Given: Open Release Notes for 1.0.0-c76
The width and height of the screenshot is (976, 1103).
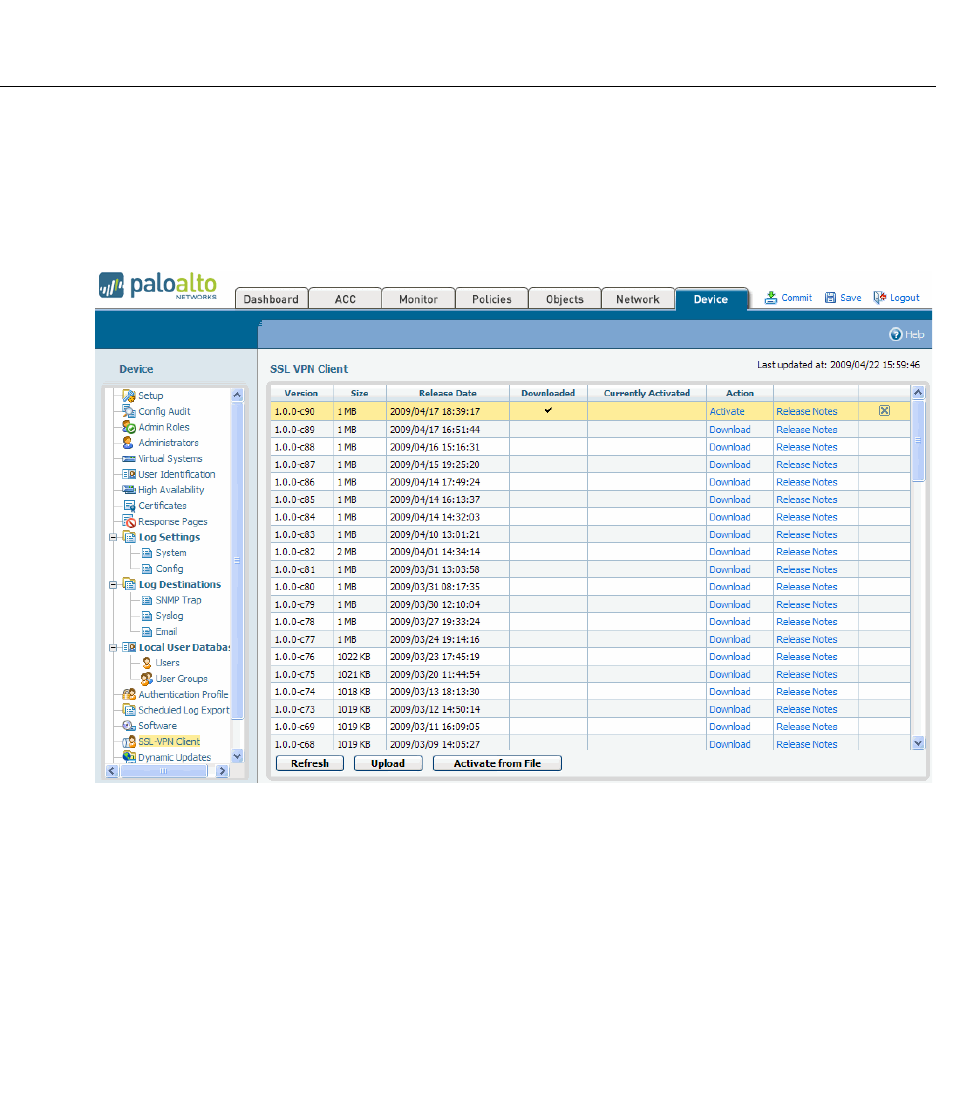Looking at the screenshot, I should 806,657.
